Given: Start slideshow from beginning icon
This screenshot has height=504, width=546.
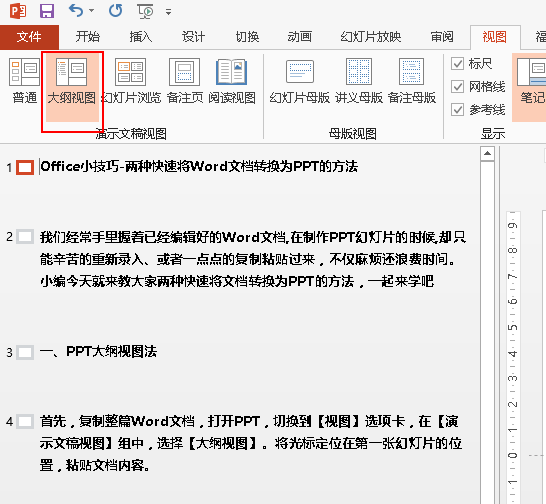Looking at the screenshot, I should tap(146, 11).
